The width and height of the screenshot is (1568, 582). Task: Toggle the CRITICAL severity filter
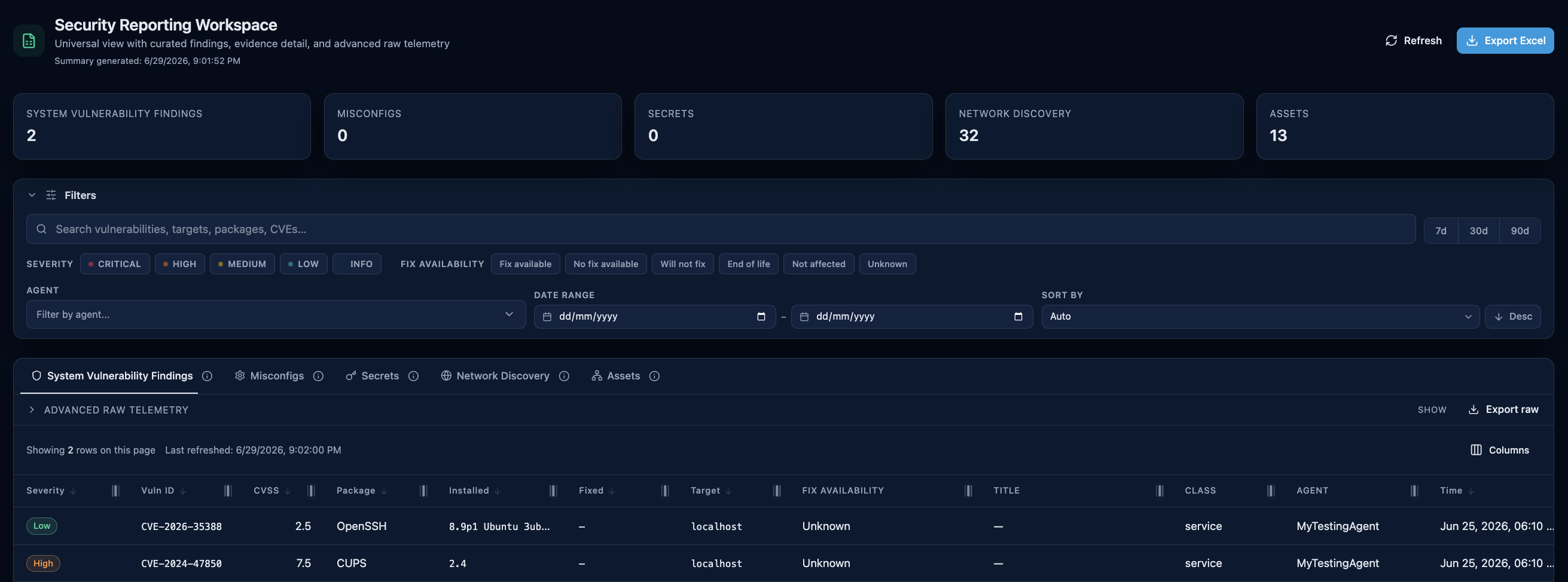[115, 264]
